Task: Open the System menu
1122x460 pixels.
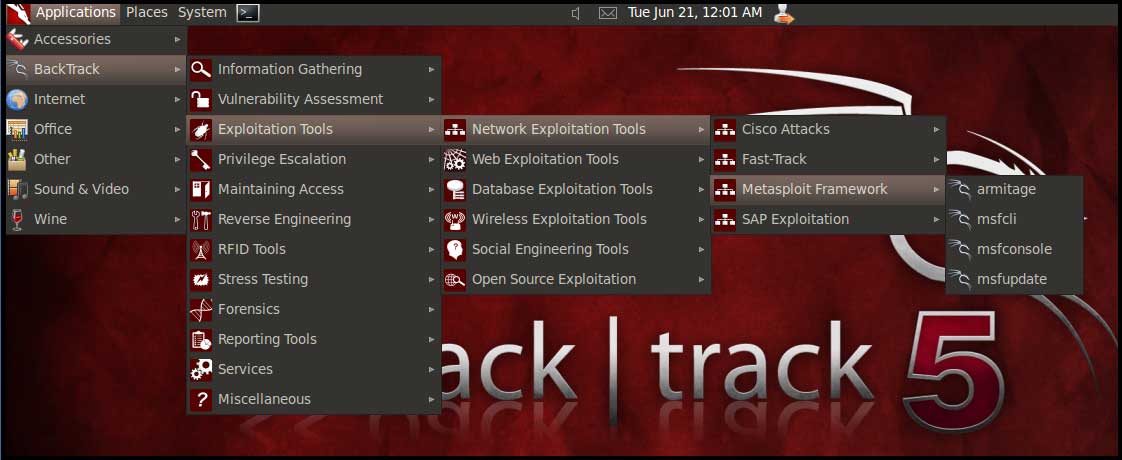Action: coord(202,13)
